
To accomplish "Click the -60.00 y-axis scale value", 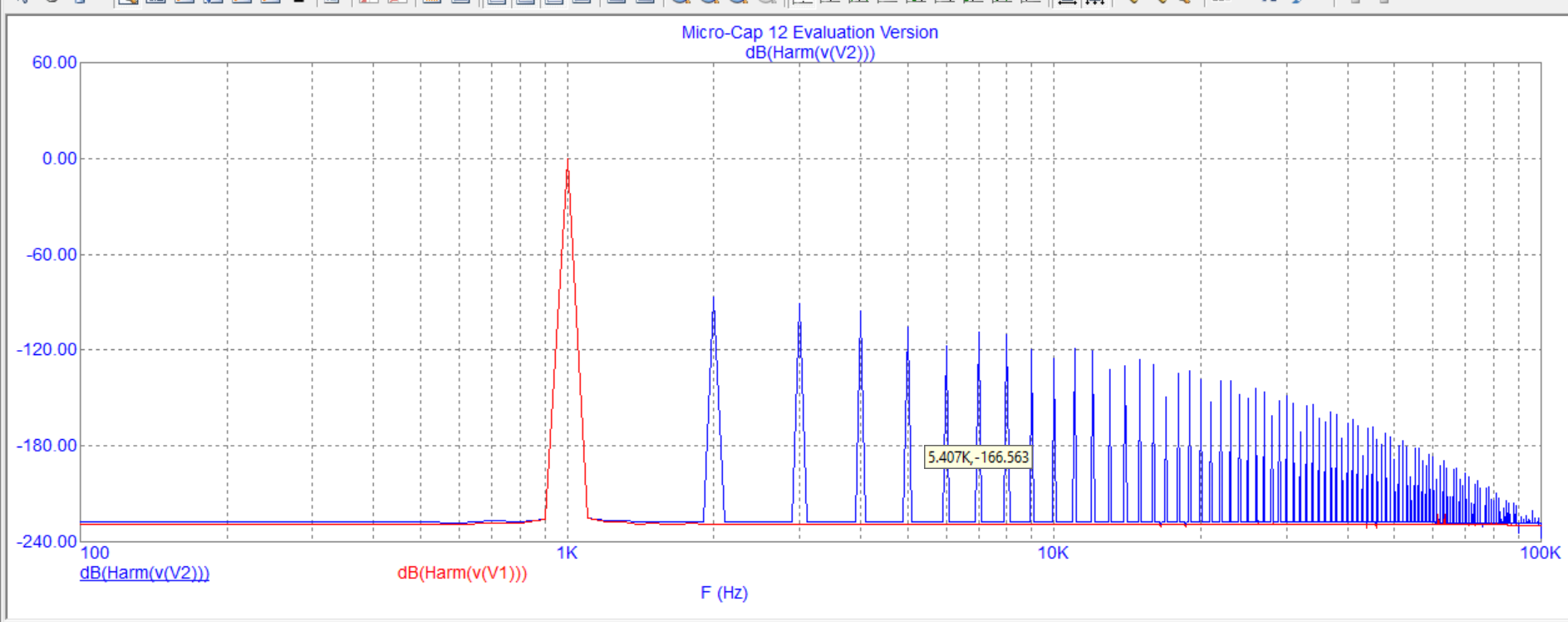I will tap(52, 254).
